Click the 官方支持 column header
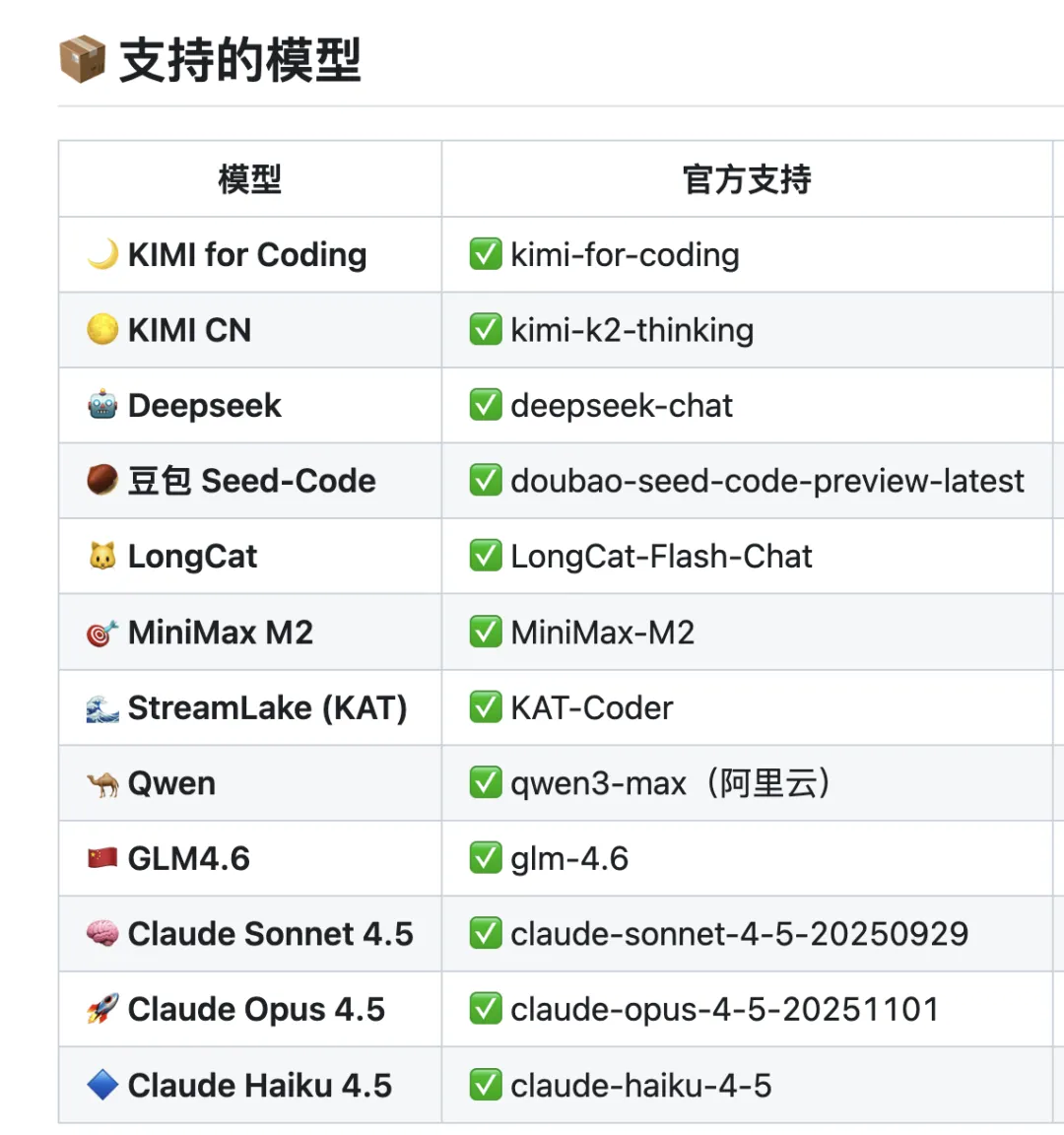The image size is (1064, 1135). (747, 179)
